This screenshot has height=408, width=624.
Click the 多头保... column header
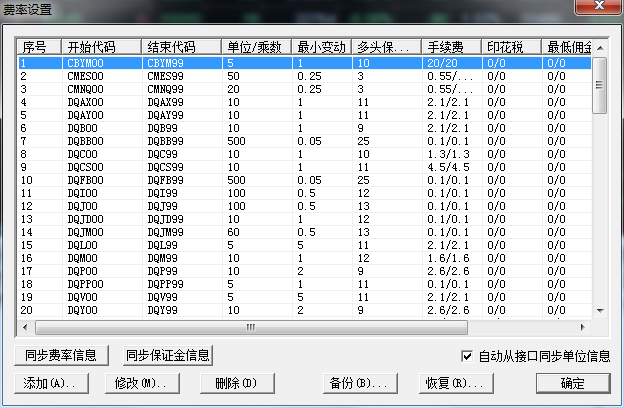(x=386, y=47)
